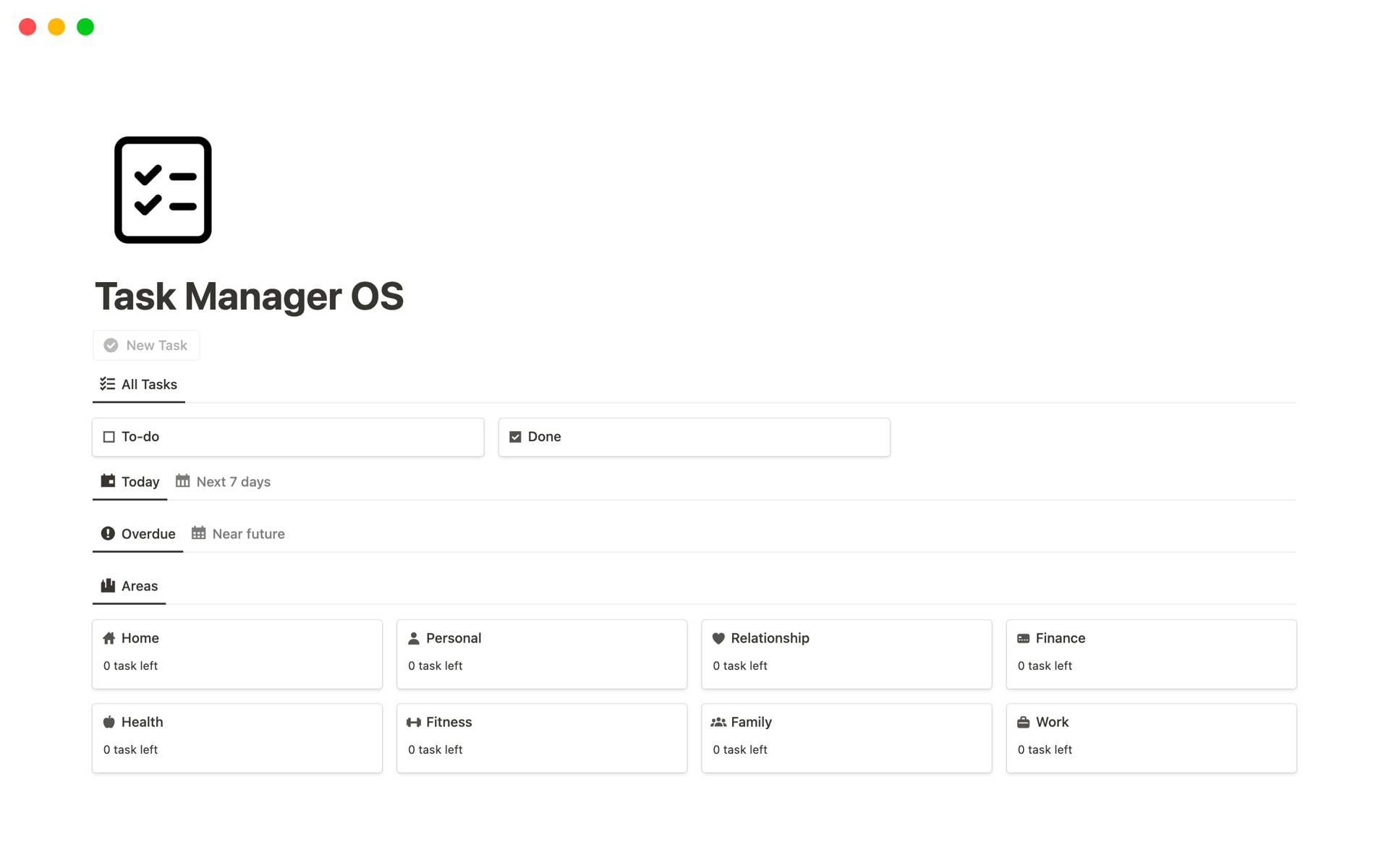Enable the Near future tab toggle

point(248,534)
